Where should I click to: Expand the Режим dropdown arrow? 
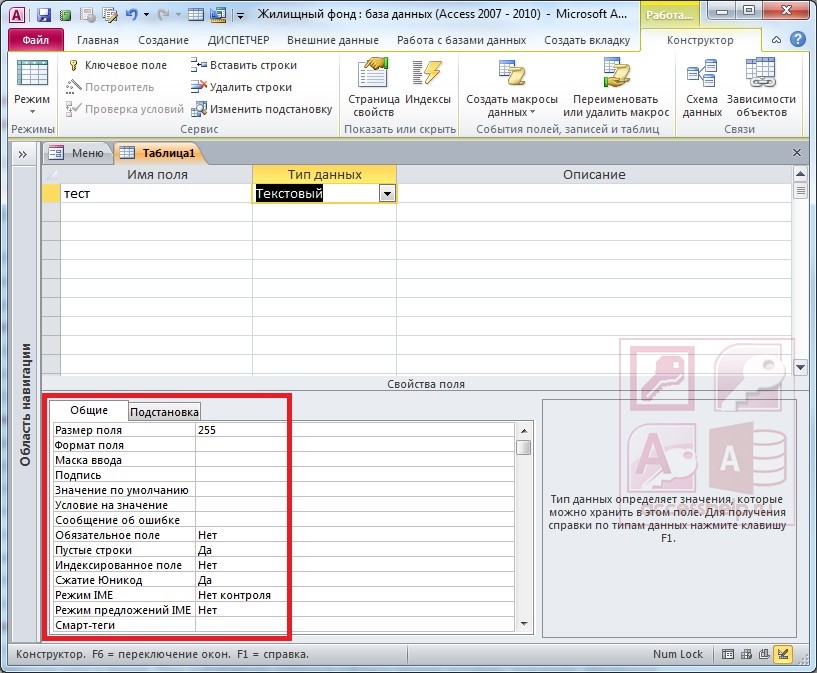[x=32, y=111]
